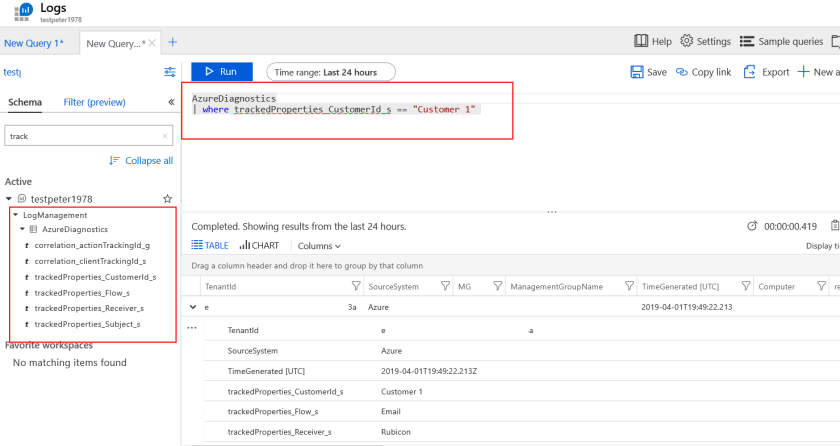The width and height of the screenshot is (840, 446).
Task: Run the current query
Action: (221, 72)
